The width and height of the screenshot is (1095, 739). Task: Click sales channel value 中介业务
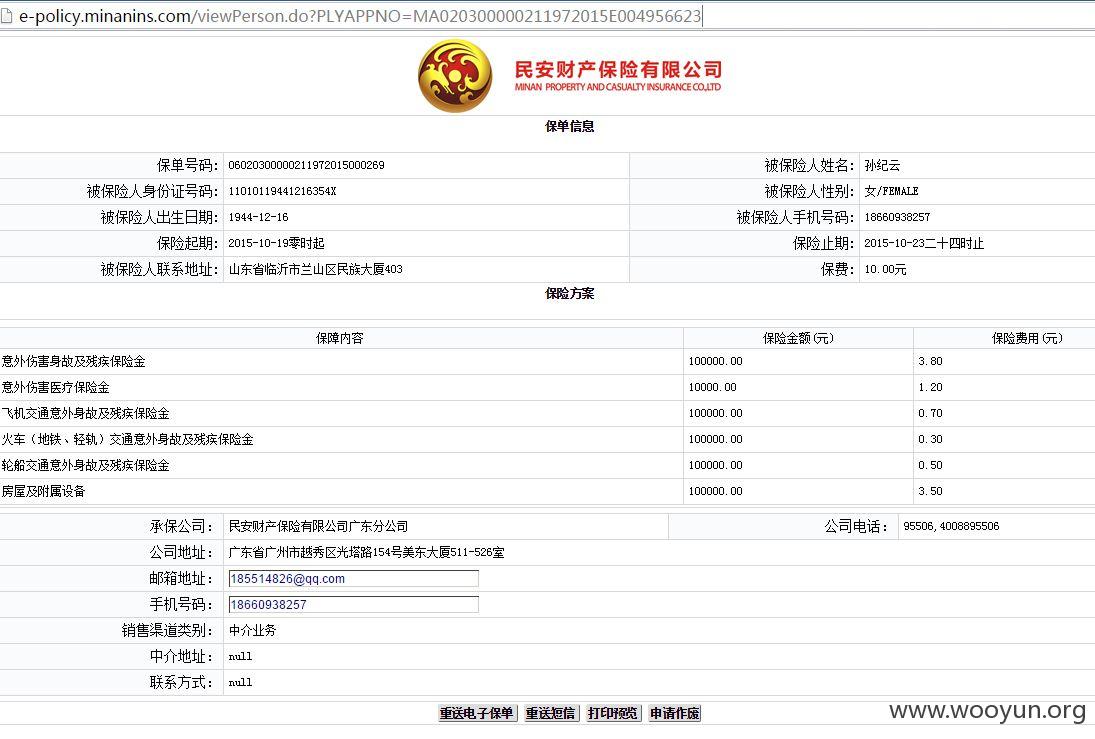pos(253,631)
